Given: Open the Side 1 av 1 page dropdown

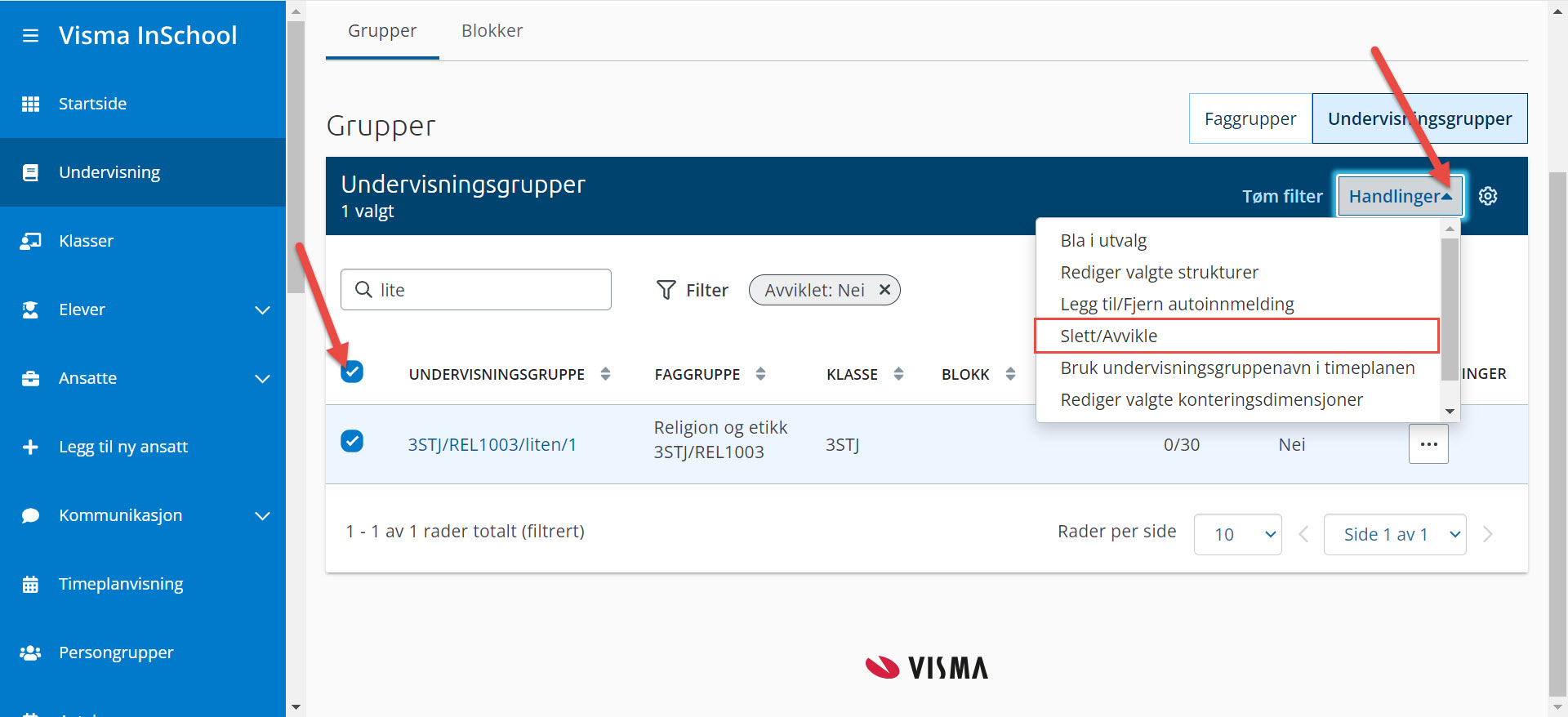Looking at the screenshot, I should coord(1395,534).
